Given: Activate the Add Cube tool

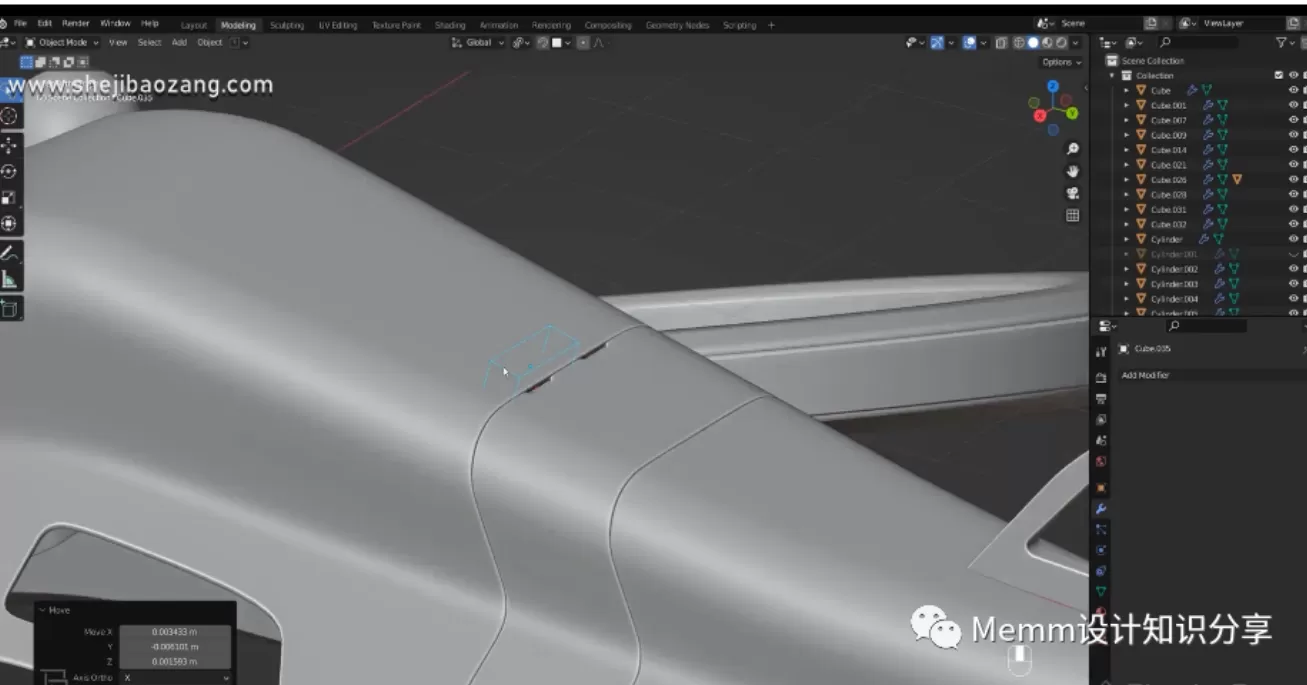Looking at the screenshot, I should (x=9, y=309).
